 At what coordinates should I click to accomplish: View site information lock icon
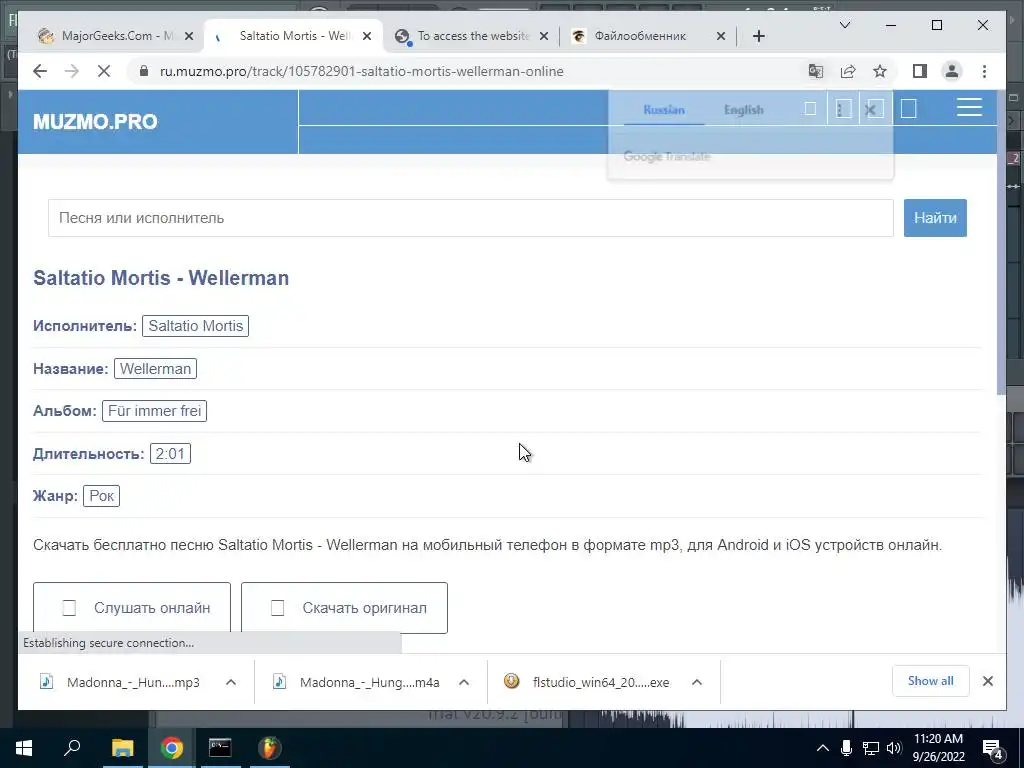point(144,71)
